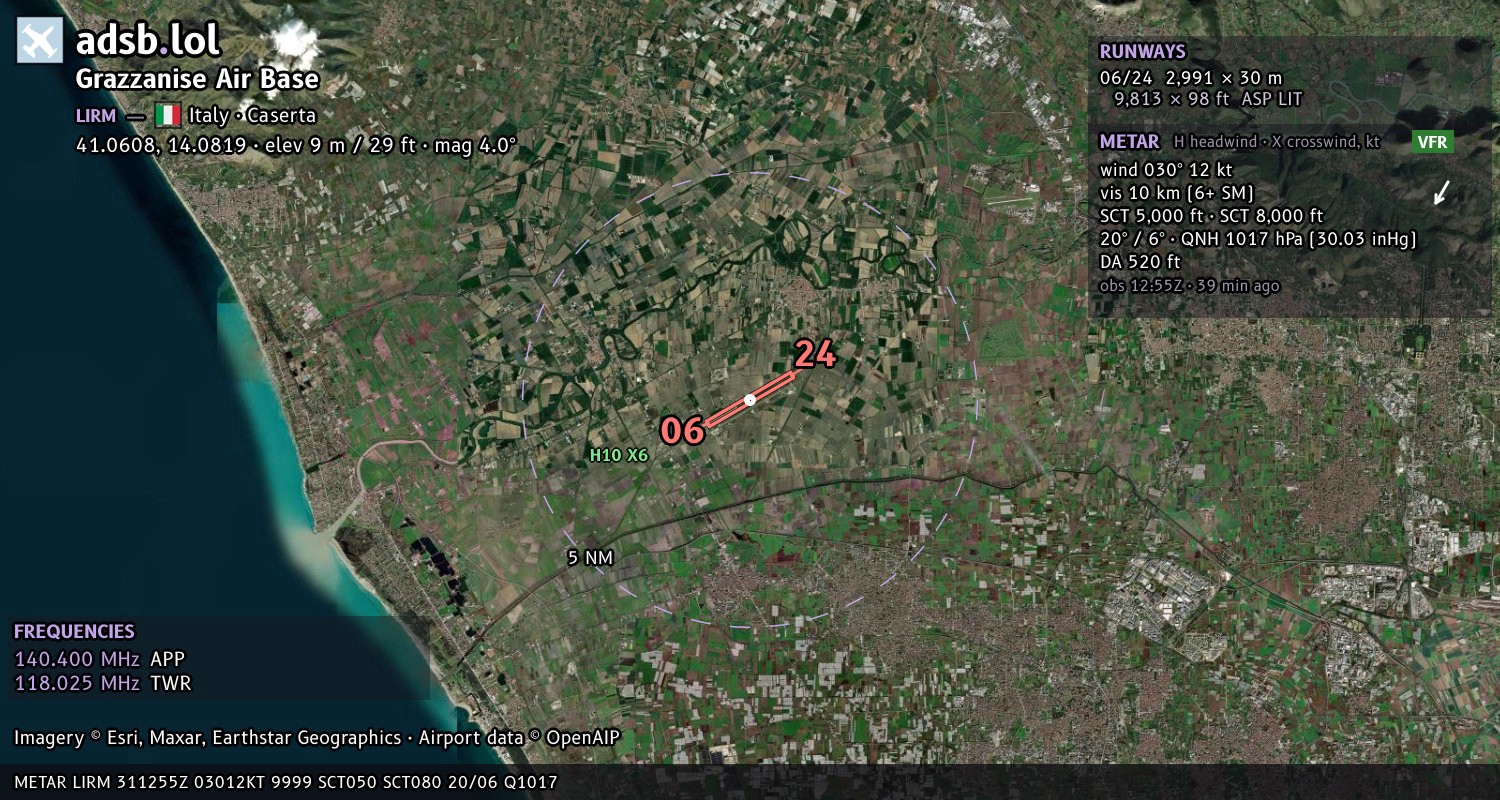Select the SCT 5,000 ft cloud line
This screenshot has width=1500, height=800.
coord(1211,216)
